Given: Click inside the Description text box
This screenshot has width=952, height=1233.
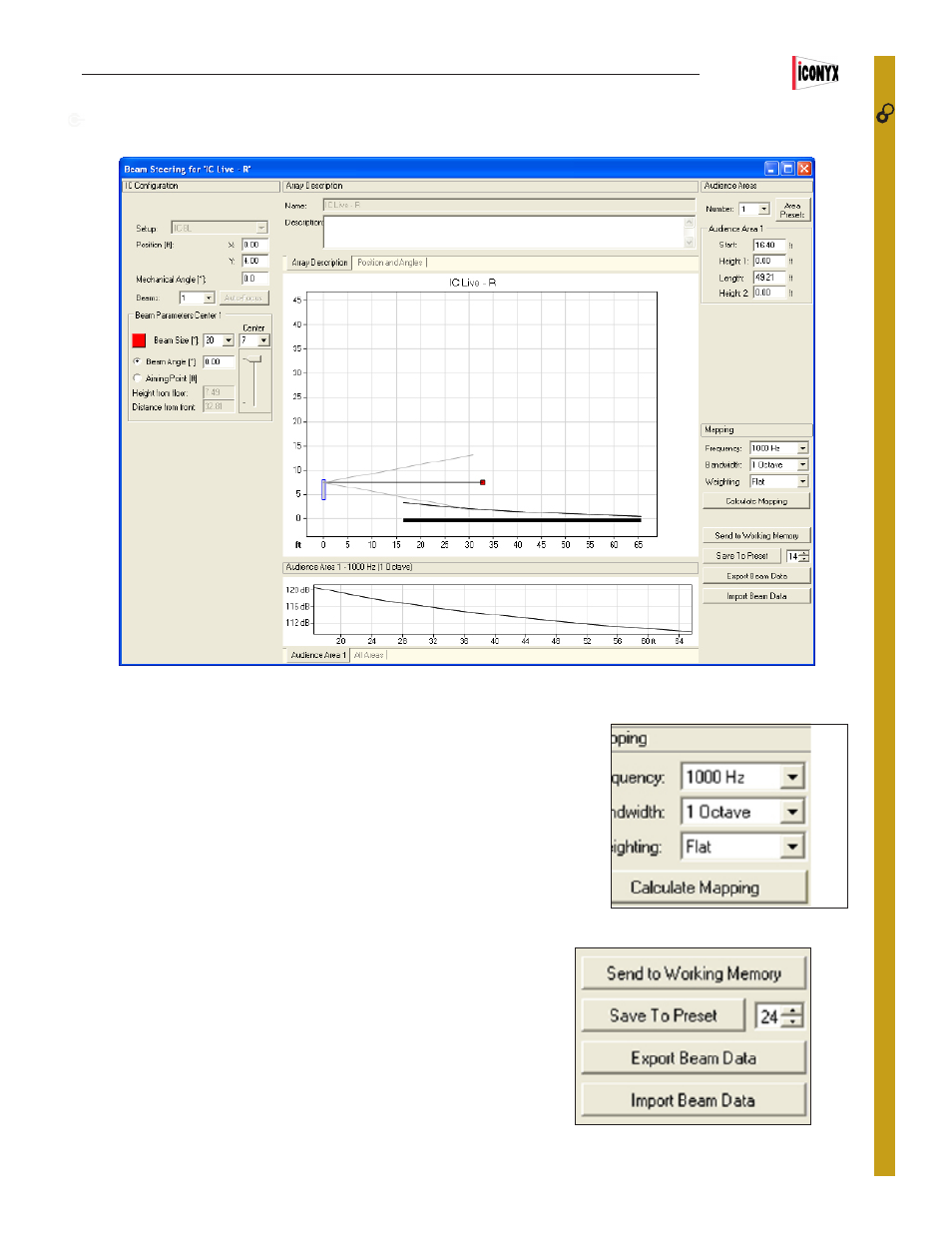Looking at the screenshot, I should click(504, 233).
